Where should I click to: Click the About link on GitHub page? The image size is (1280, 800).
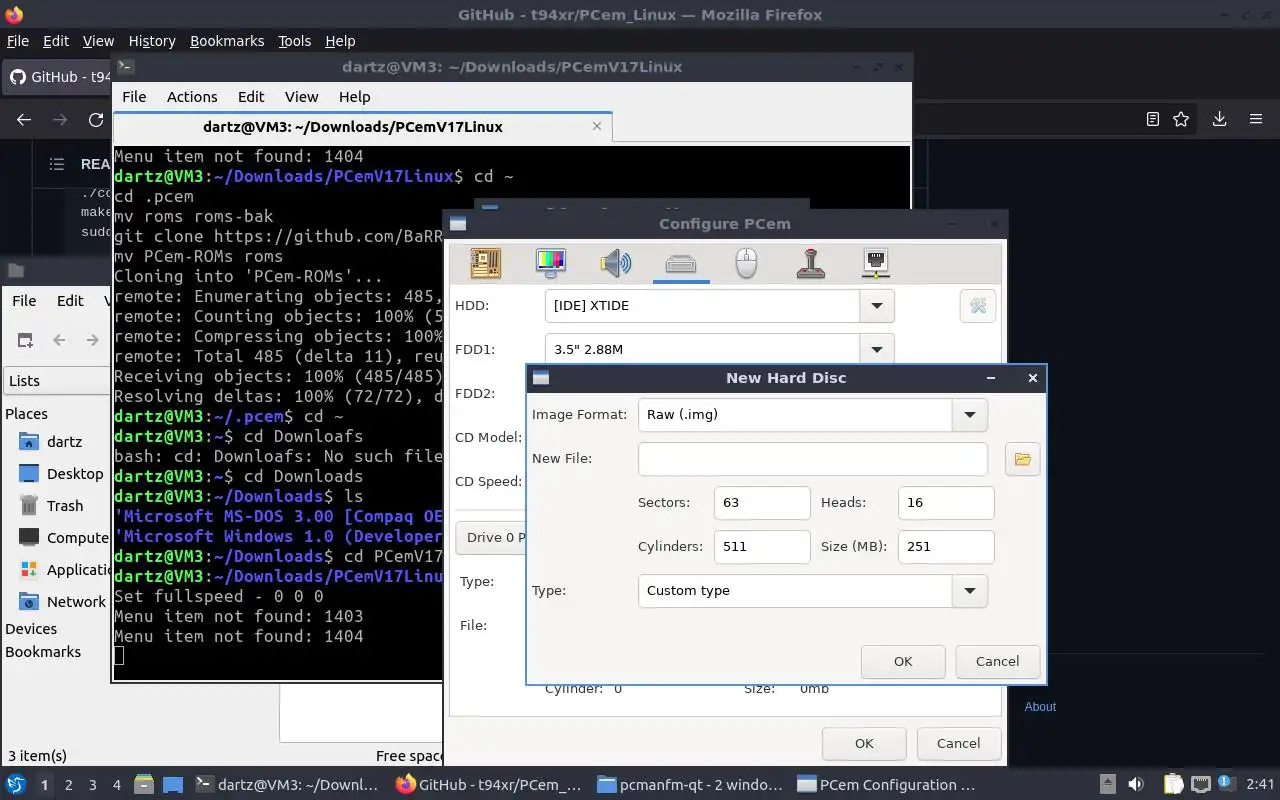(x=1040, y=707)
